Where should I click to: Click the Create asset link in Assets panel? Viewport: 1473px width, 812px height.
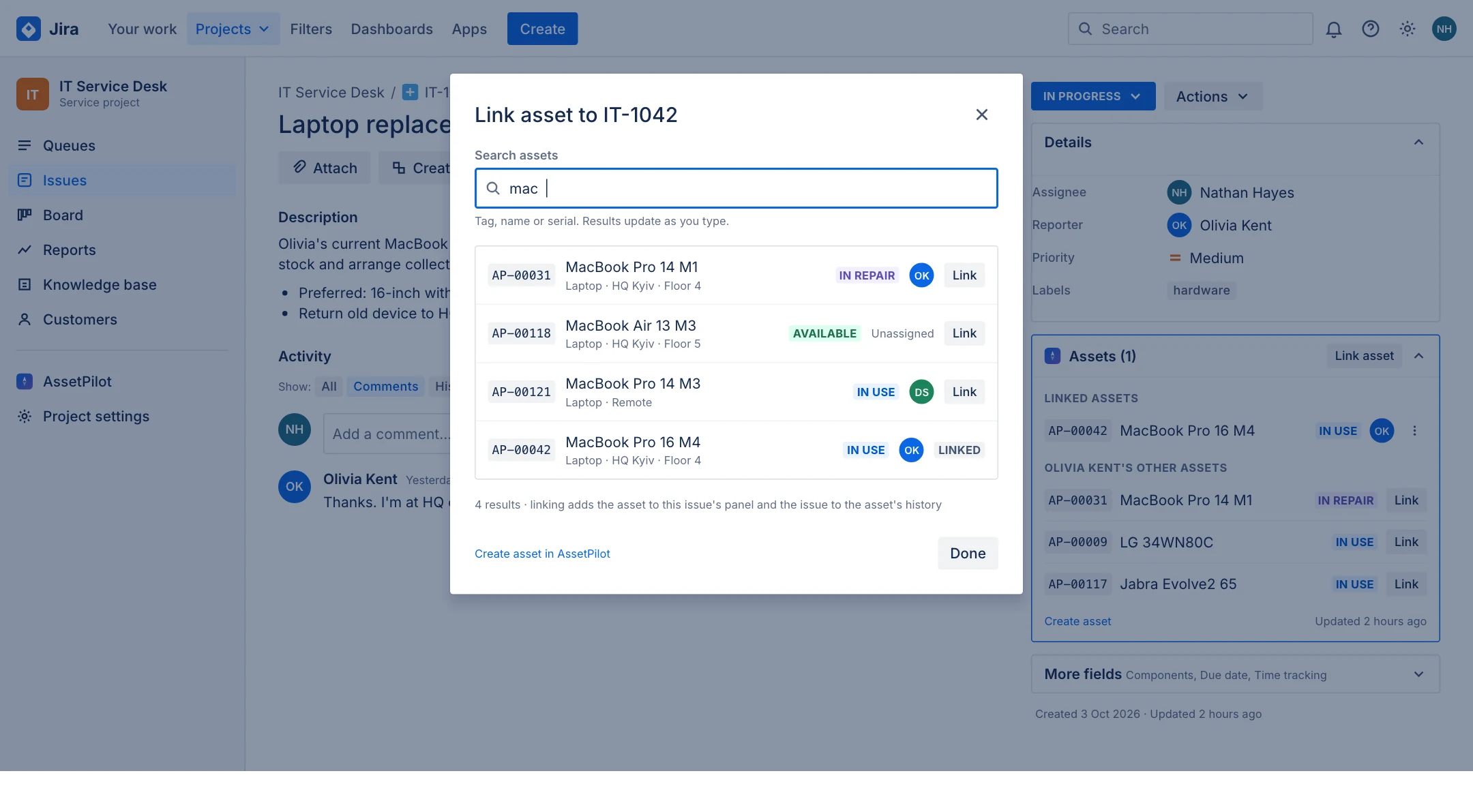tap(1077, 621)
